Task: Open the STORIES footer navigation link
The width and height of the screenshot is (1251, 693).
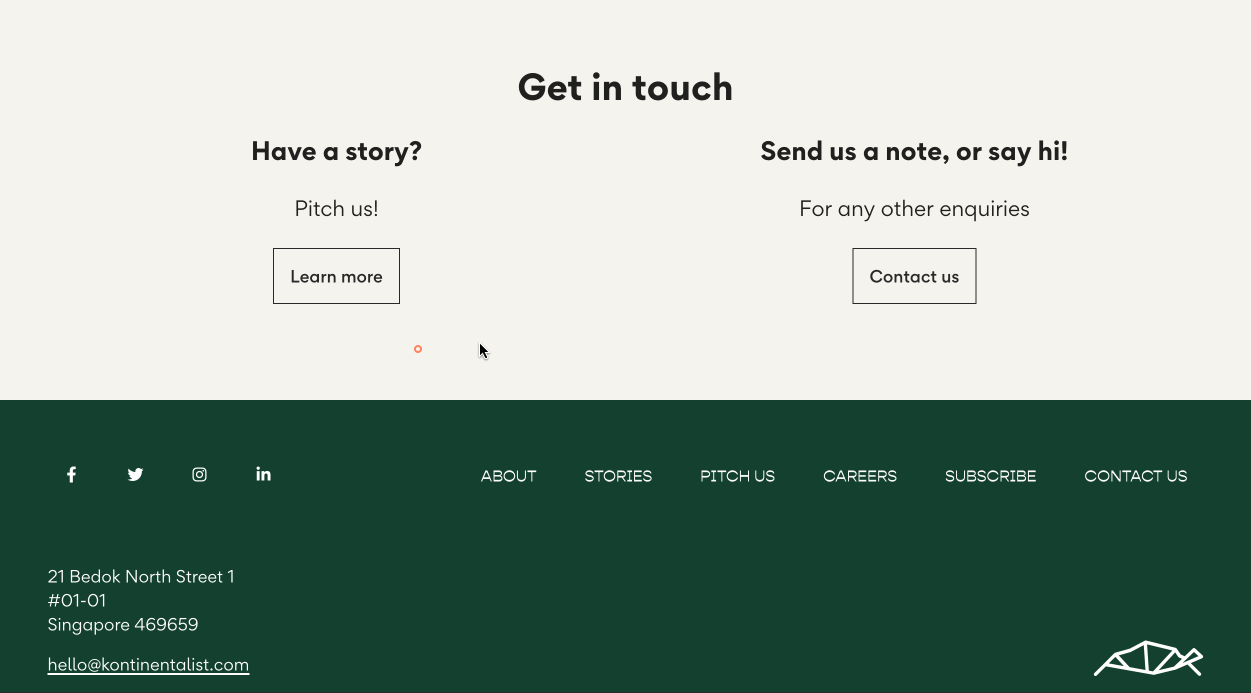Action: (618, 476)
